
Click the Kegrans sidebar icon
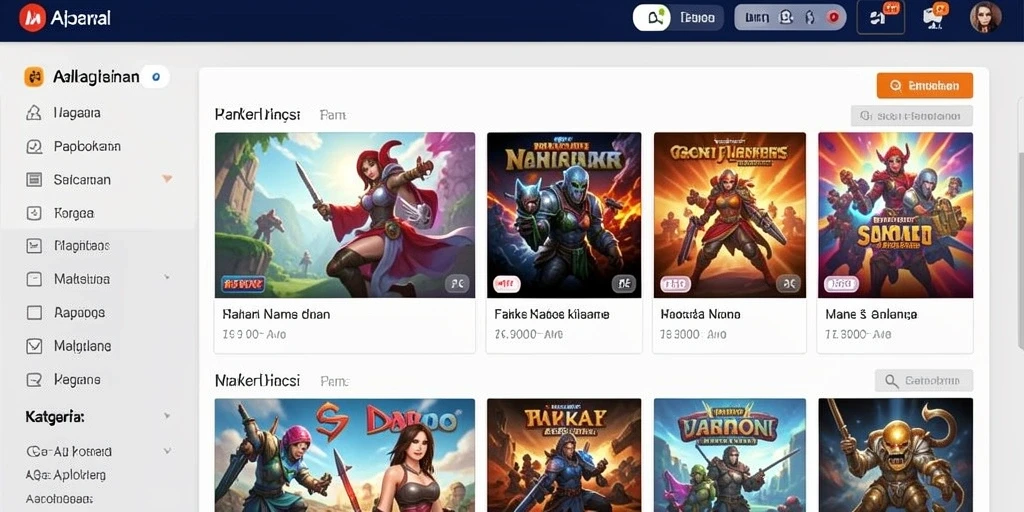point(34,379)
